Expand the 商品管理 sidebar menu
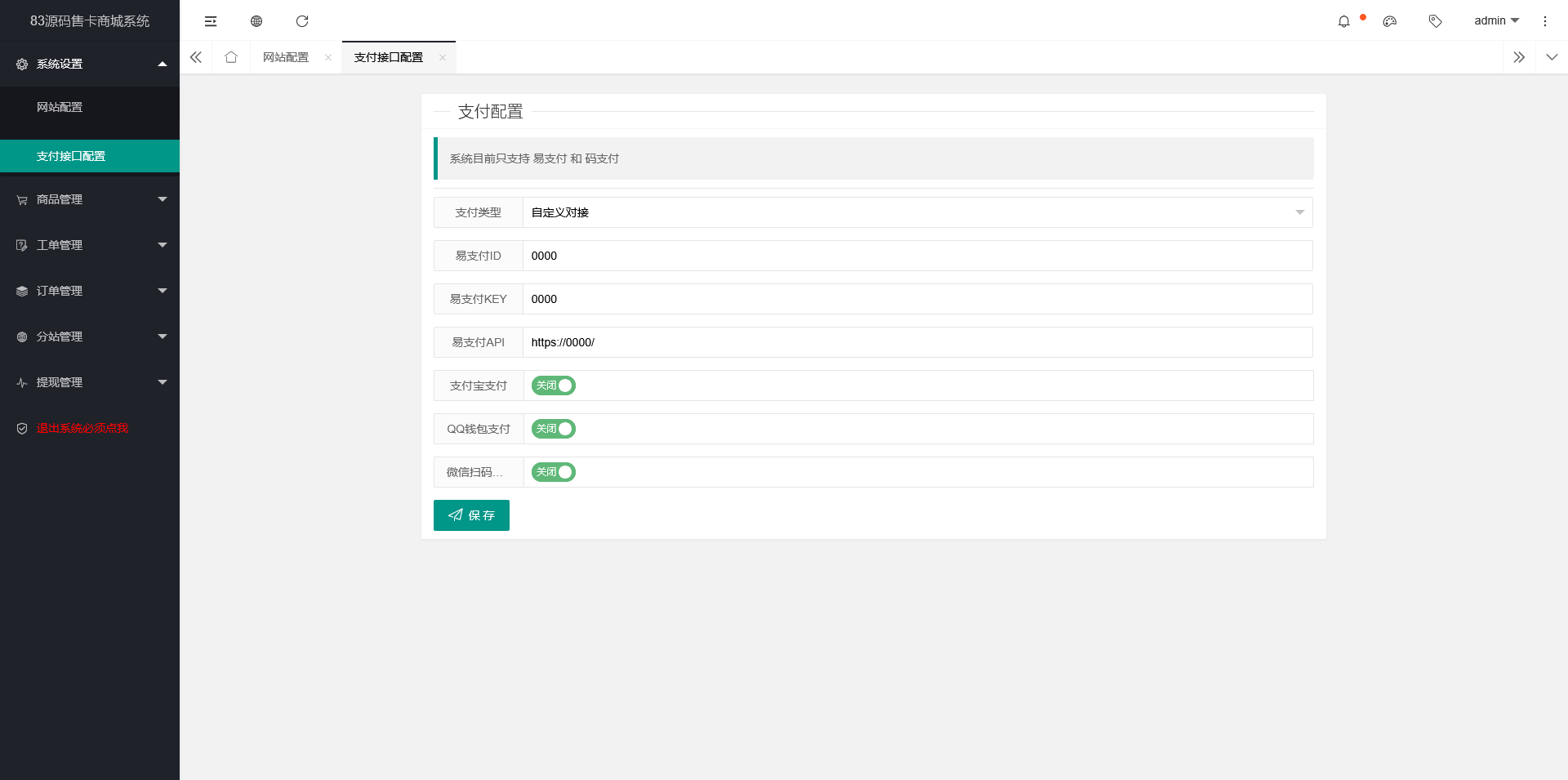The width and height of the screenshot is (1568, 780). tap(90, 199)
